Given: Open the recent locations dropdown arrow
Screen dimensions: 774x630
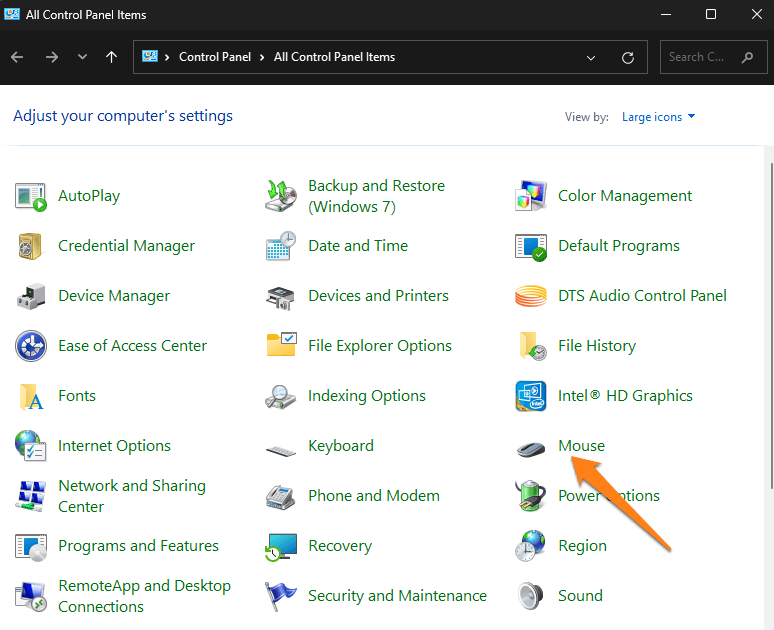Looking at the screenshot, I should click(x=82, y=57).
